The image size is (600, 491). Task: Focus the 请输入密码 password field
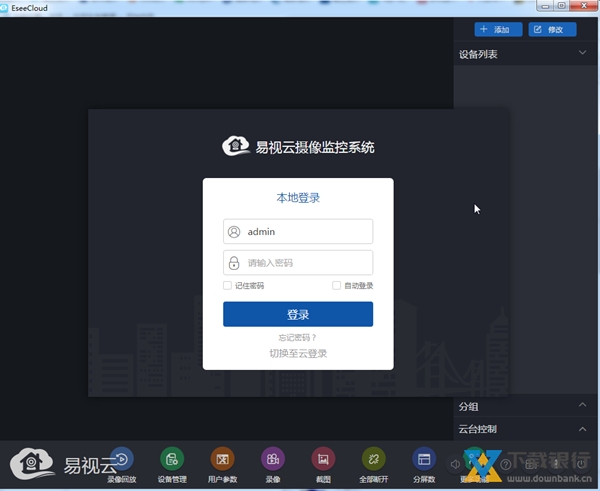(x=298, y=263)
